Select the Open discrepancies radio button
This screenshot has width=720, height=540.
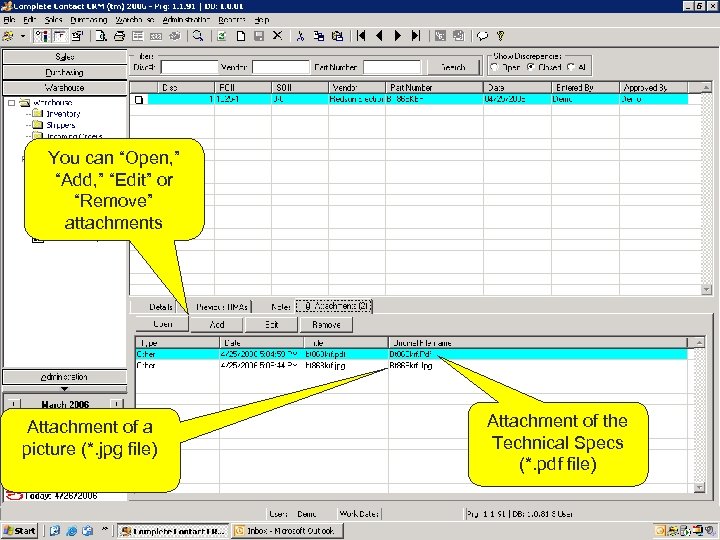[495, 68]
